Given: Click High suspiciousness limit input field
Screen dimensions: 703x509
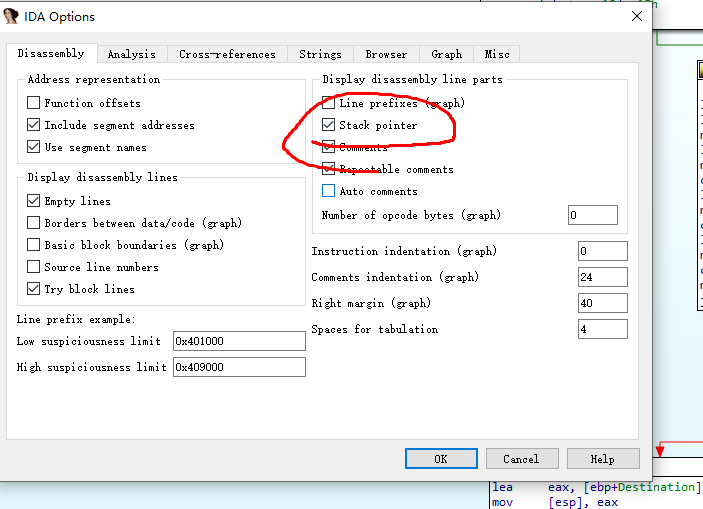Looking at the screenshot, I should [x=239, y=367].
